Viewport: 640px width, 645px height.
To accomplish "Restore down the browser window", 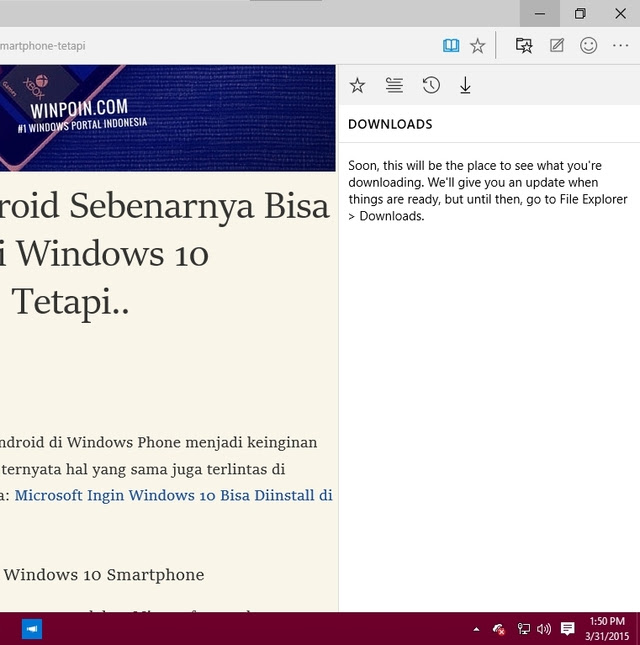I will click(x=580, y=14).
